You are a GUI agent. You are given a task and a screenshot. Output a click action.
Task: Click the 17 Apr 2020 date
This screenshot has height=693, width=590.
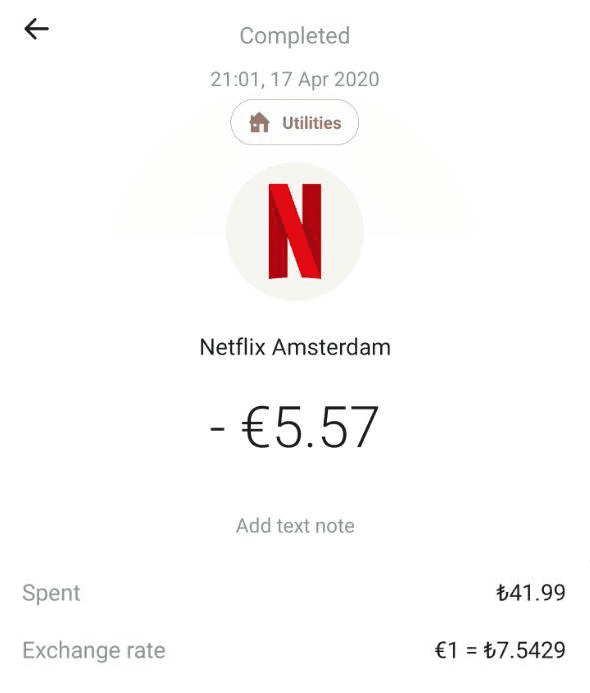[x=325, y=80]
